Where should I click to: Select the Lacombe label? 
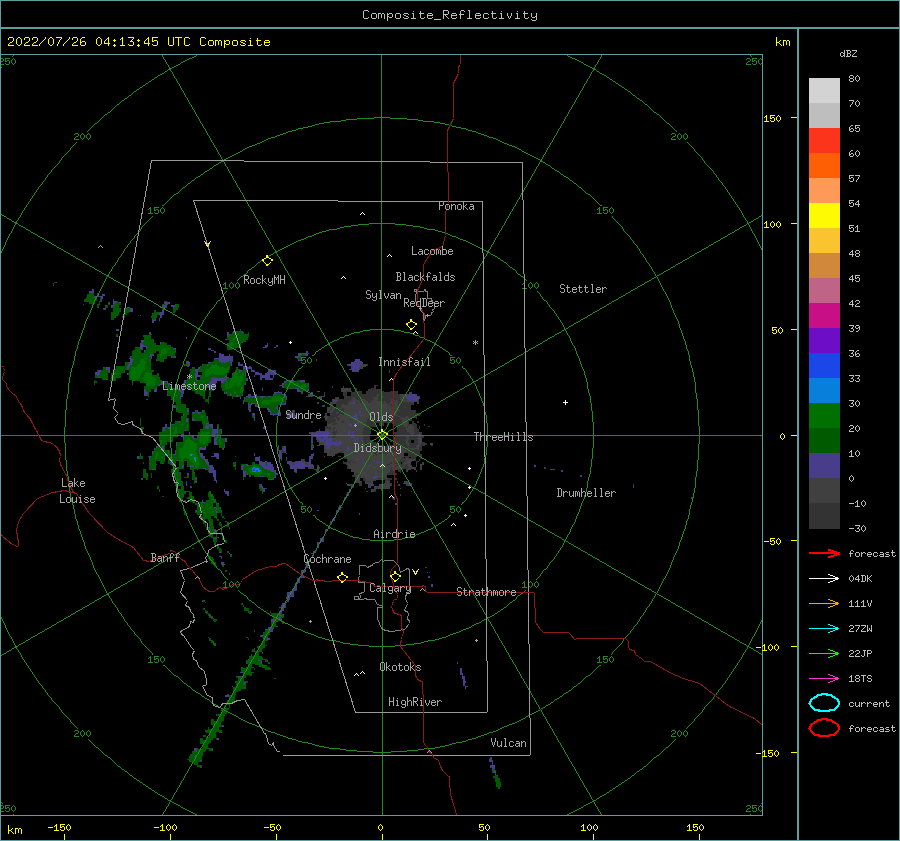(432, 251)
